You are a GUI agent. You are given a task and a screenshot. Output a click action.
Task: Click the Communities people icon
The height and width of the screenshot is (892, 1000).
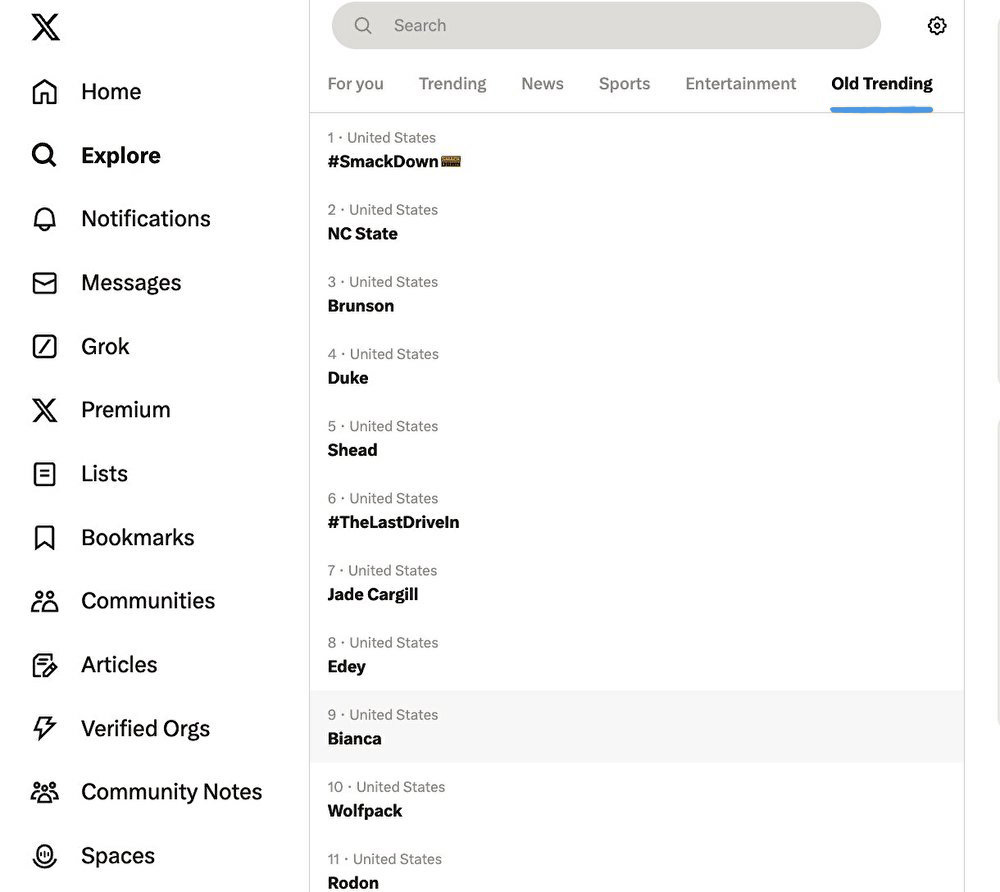pyautogui.click(x=45, y=601)
